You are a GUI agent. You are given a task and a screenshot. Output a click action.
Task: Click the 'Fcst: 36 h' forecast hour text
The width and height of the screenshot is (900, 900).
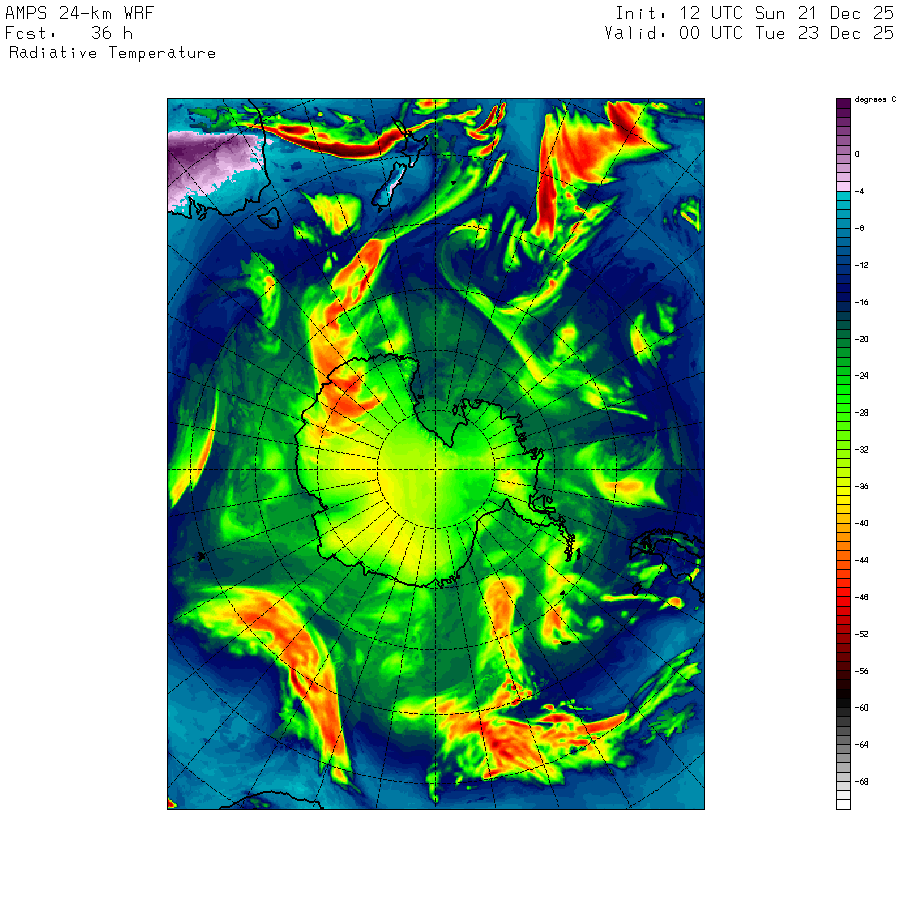[69, 33]
